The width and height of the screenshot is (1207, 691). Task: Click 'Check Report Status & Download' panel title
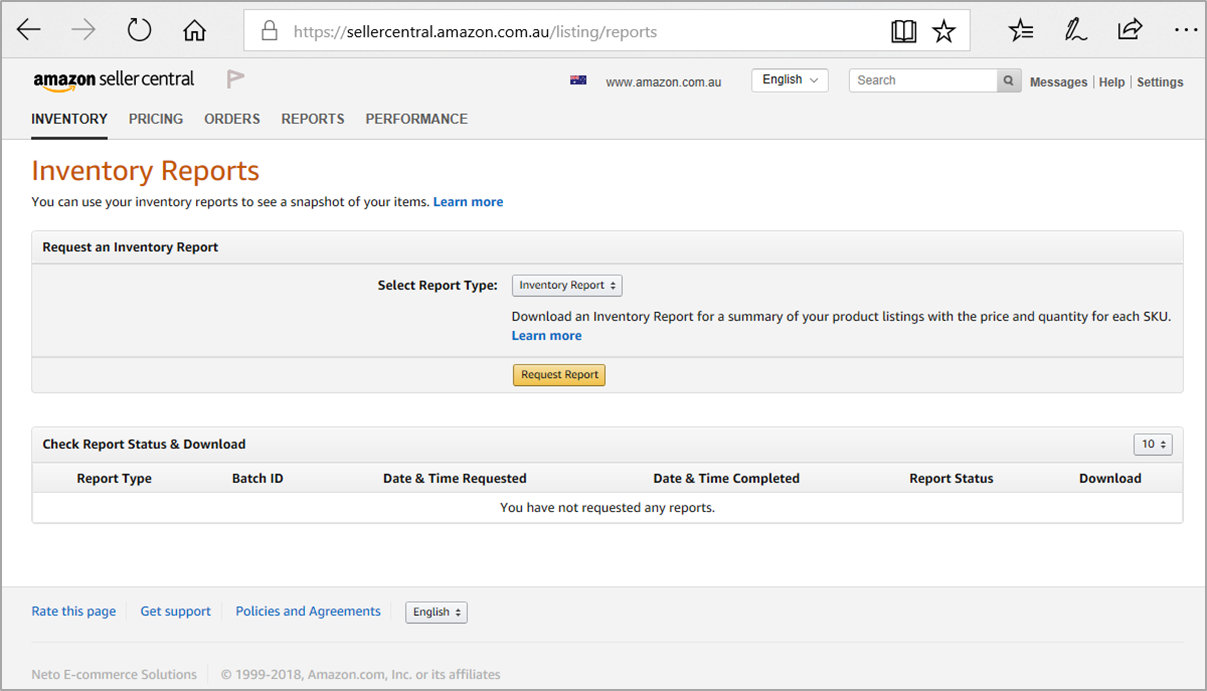(144, 444)
